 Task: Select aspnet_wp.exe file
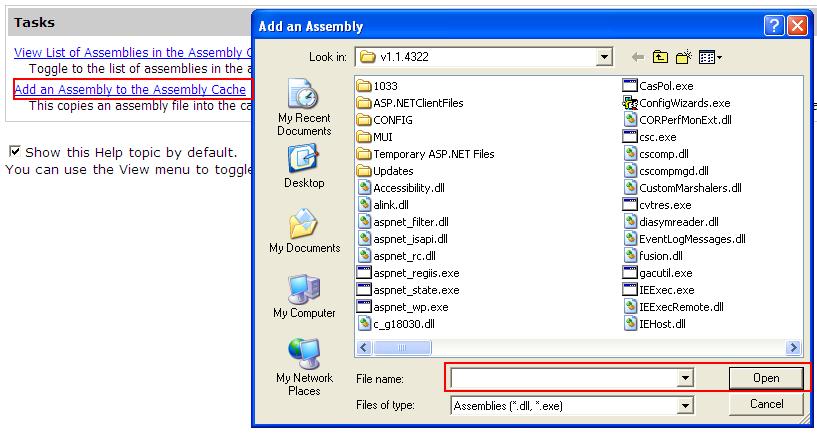pos(402,307)
